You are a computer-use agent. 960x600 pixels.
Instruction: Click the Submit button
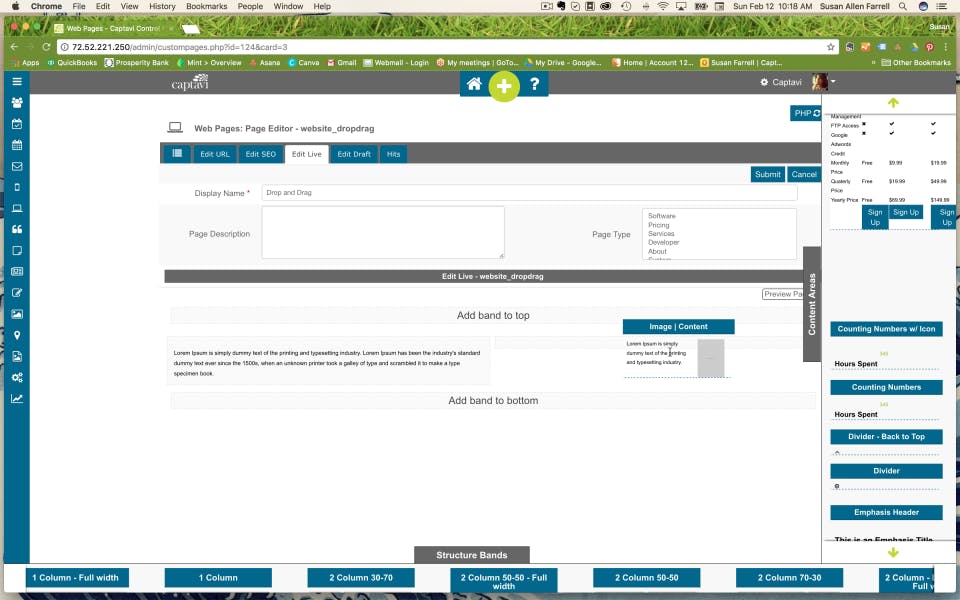[x=768, y=174]
